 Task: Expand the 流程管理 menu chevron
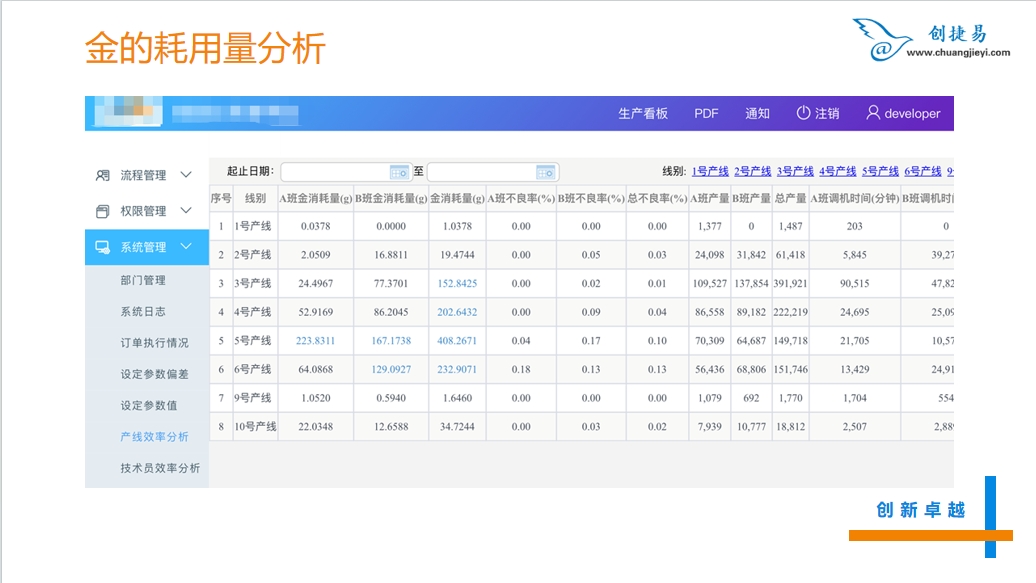(x=186, y=175)
